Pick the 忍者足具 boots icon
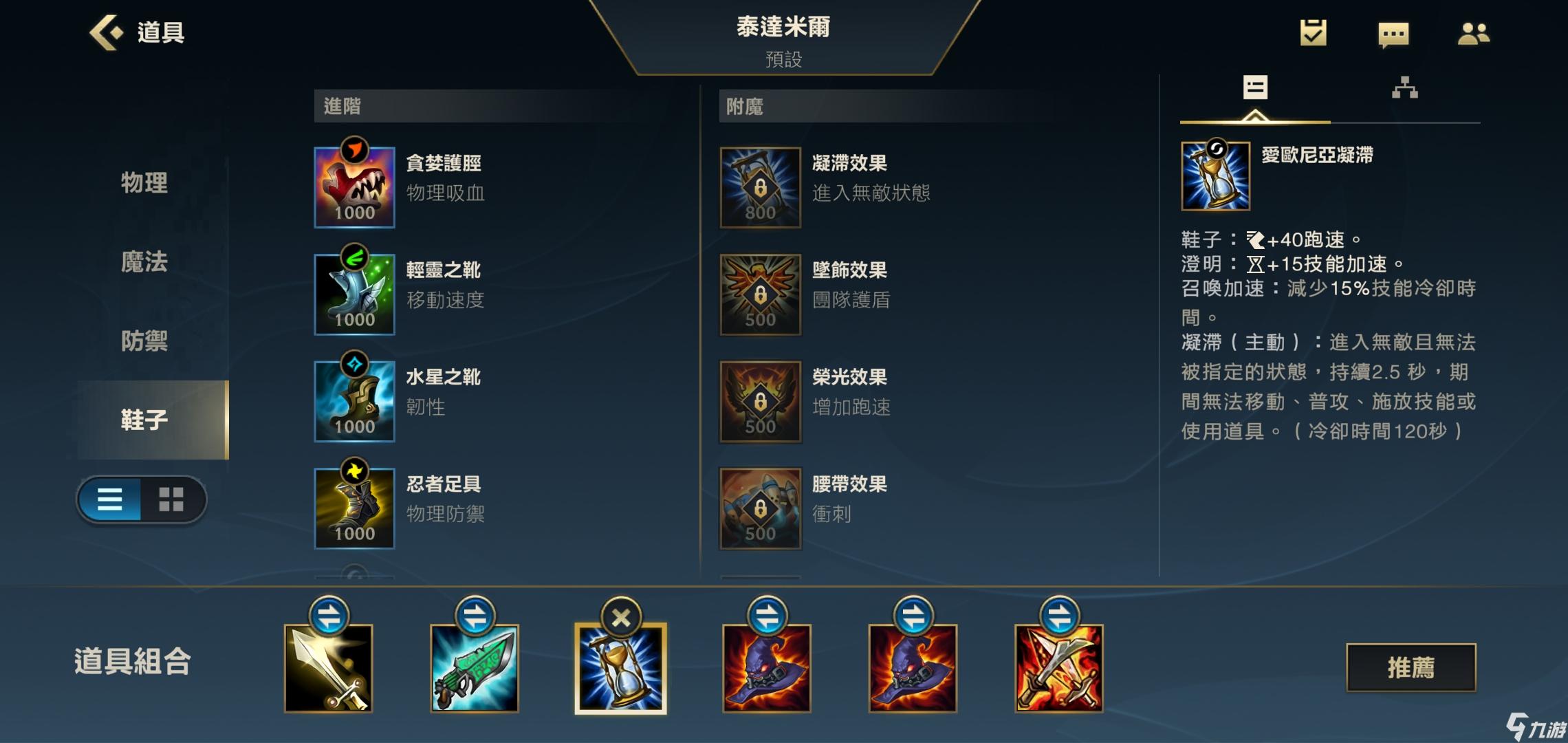 (x=354, y=508)
